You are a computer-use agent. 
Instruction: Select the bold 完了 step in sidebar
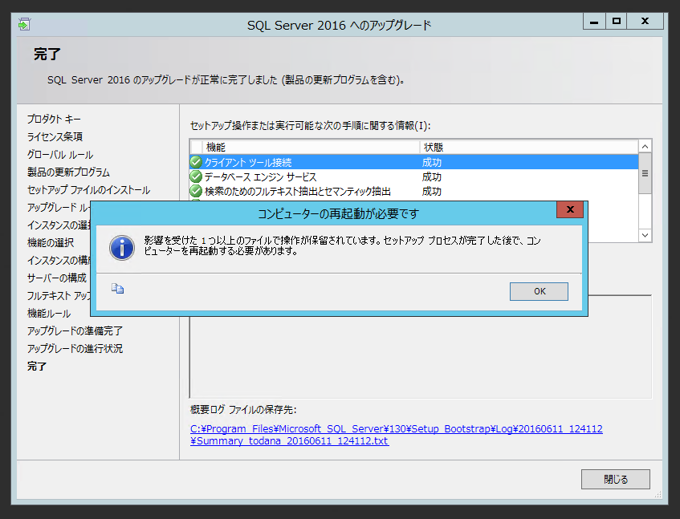click(x=36, y=366)
